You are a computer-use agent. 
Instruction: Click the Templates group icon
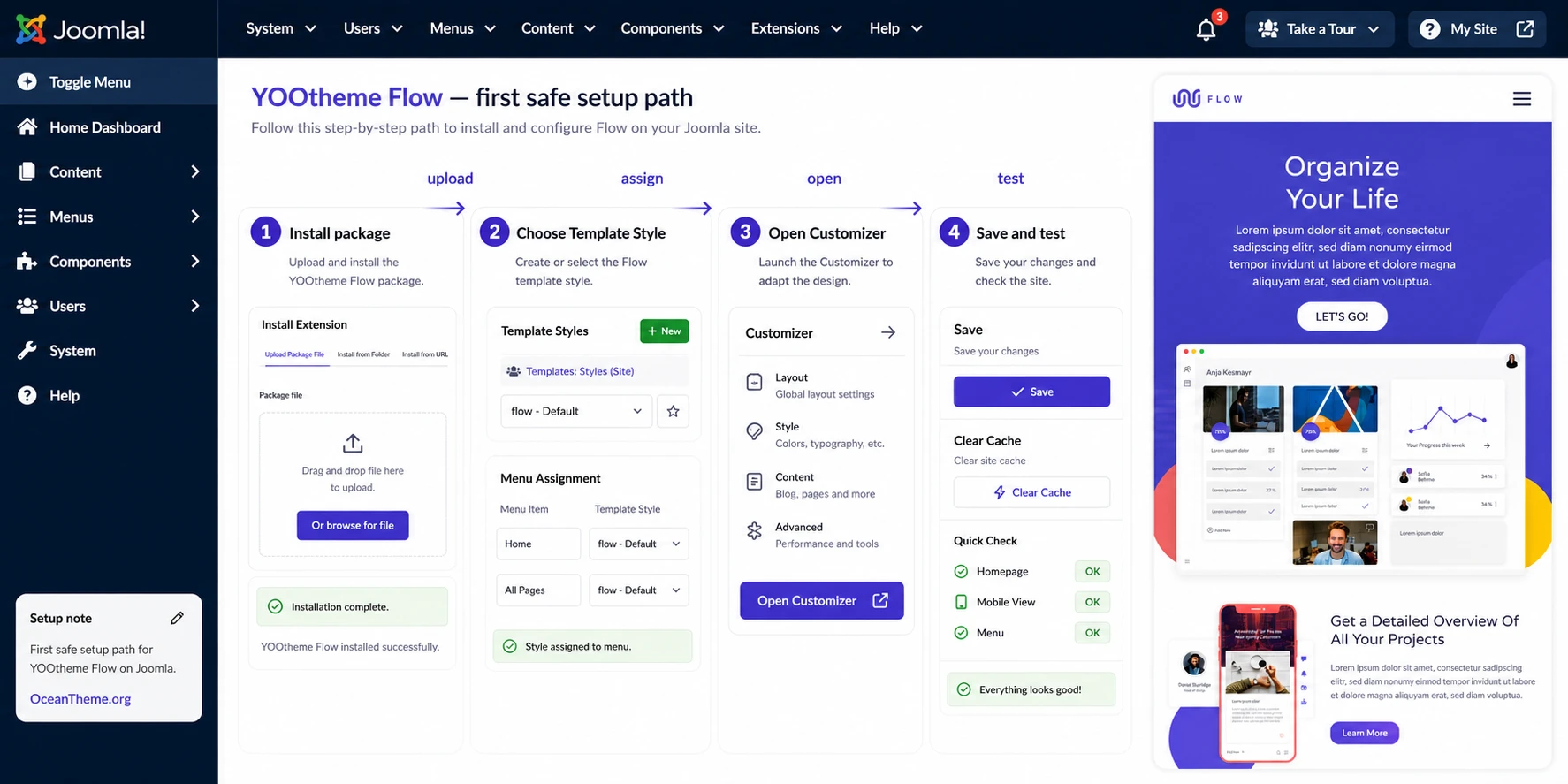513,371
